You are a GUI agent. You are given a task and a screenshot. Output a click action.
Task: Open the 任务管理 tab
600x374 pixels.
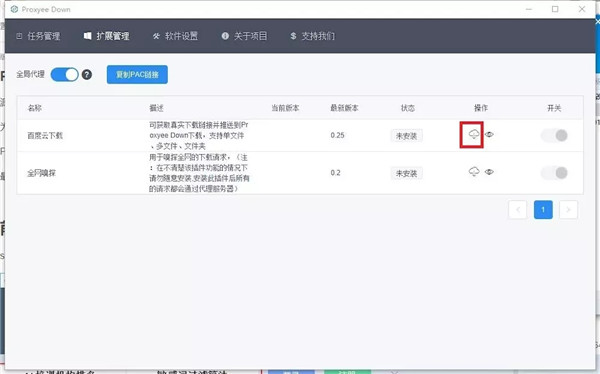(38, 36)
